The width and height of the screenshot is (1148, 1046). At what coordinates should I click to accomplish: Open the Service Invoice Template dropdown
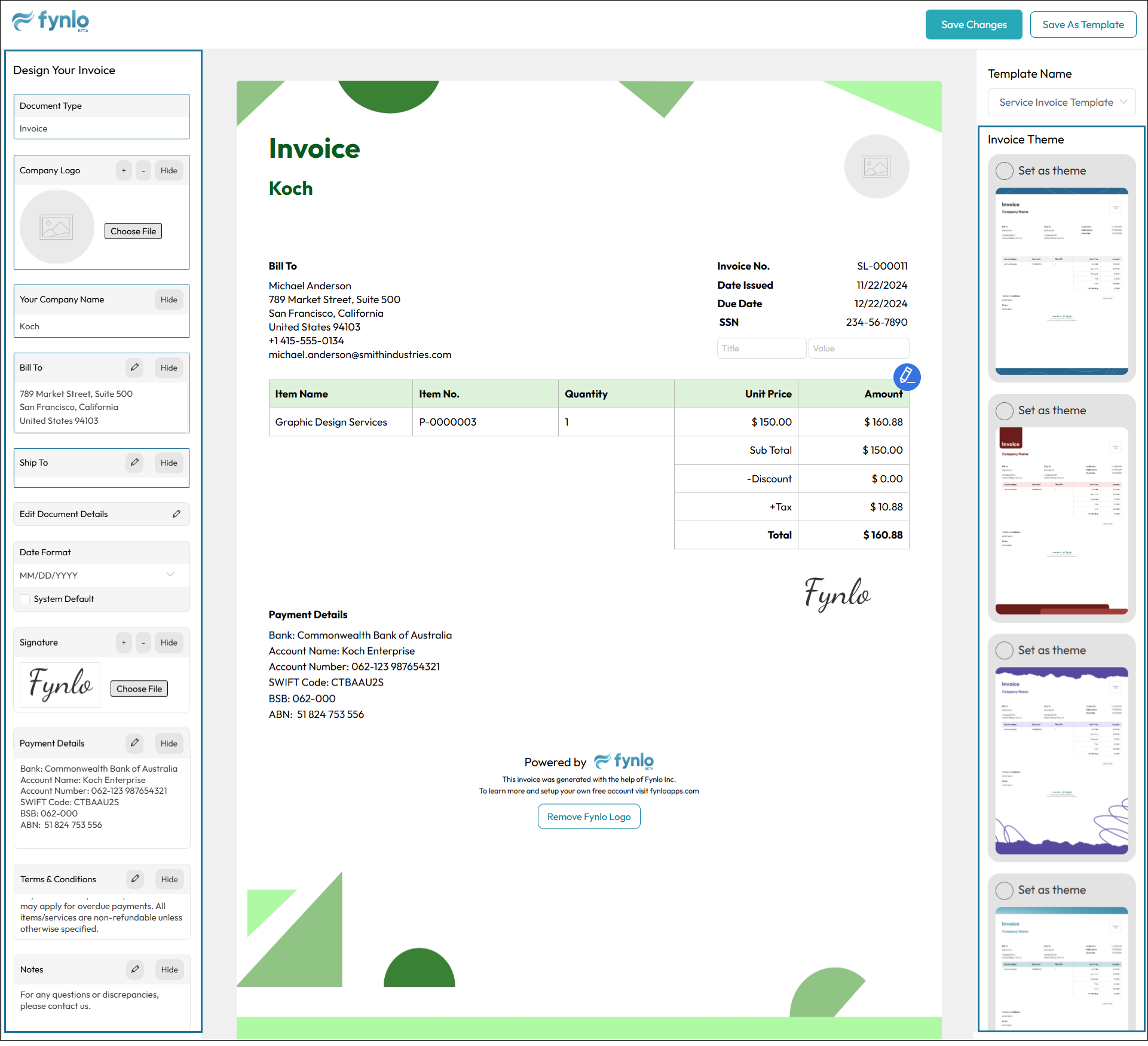[1062, 102]
